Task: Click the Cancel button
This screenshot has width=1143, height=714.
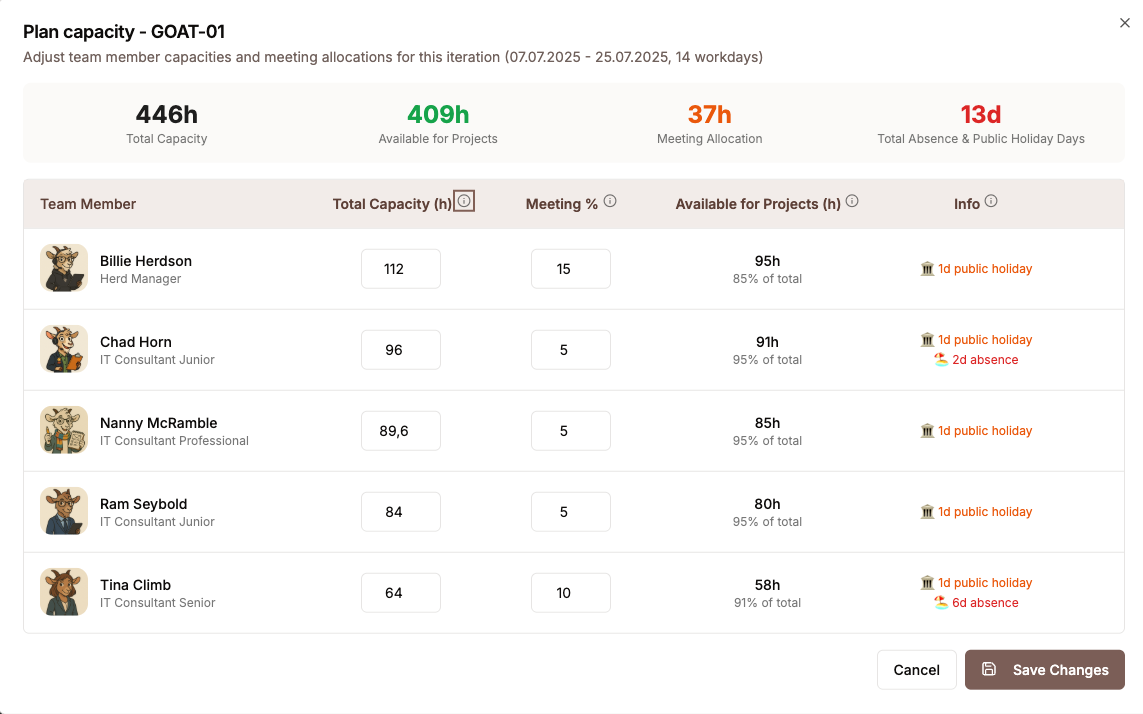Action: click(916, 670)
